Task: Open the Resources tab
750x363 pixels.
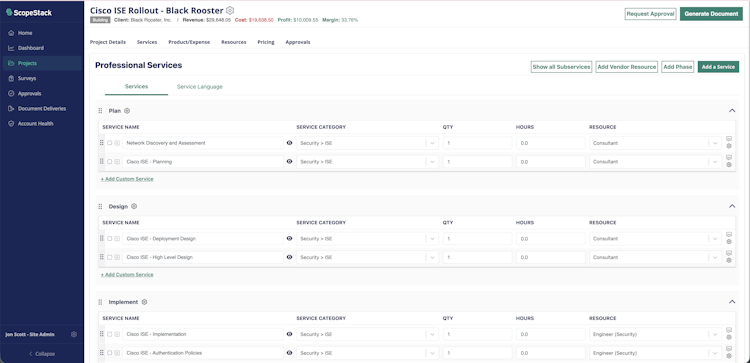Action: pos(233,42)
